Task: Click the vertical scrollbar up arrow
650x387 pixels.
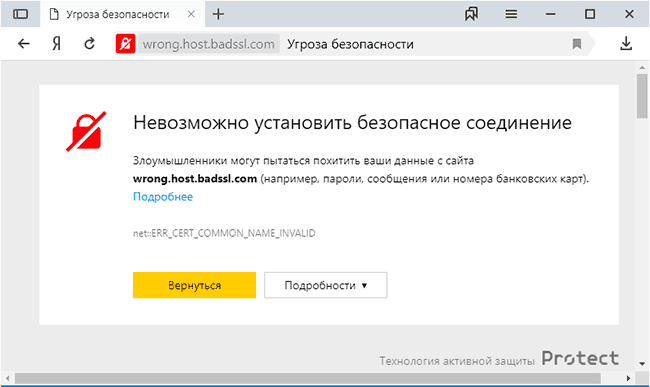Action: (x=642, y=68)
